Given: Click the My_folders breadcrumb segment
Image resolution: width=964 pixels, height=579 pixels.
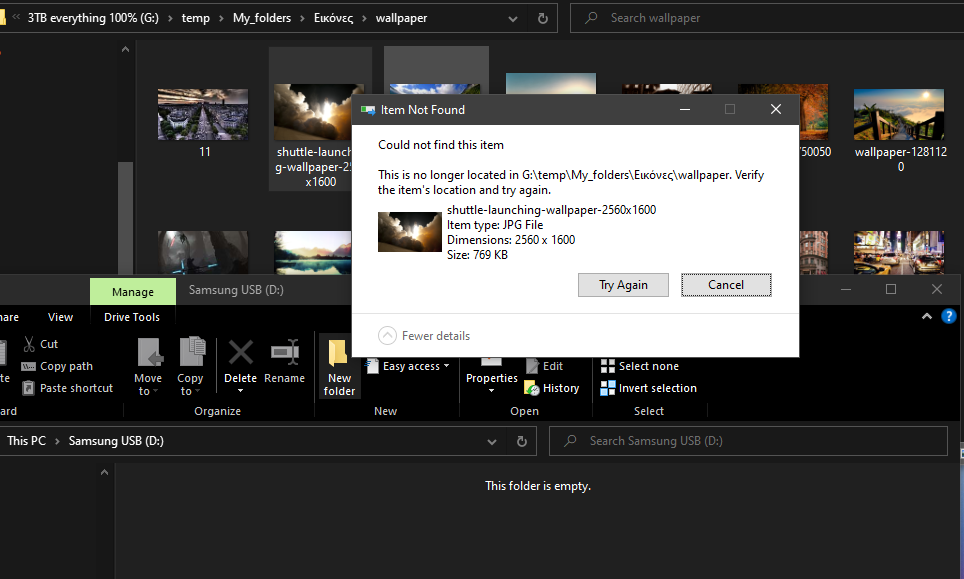Looking at the screenshot, I should [262, 18].
